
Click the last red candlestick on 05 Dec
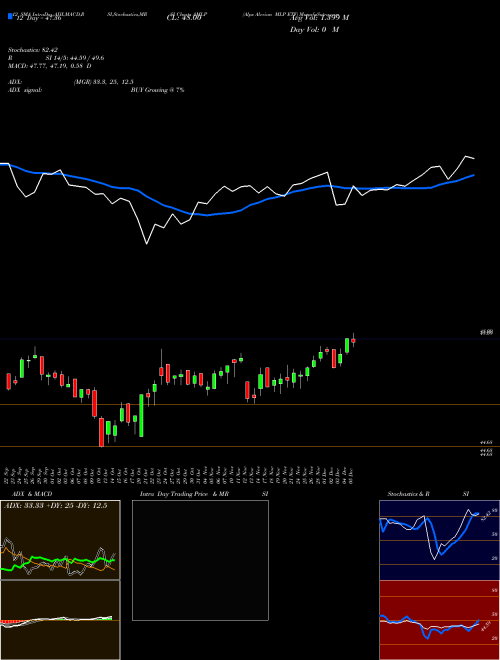pos(353,341)
